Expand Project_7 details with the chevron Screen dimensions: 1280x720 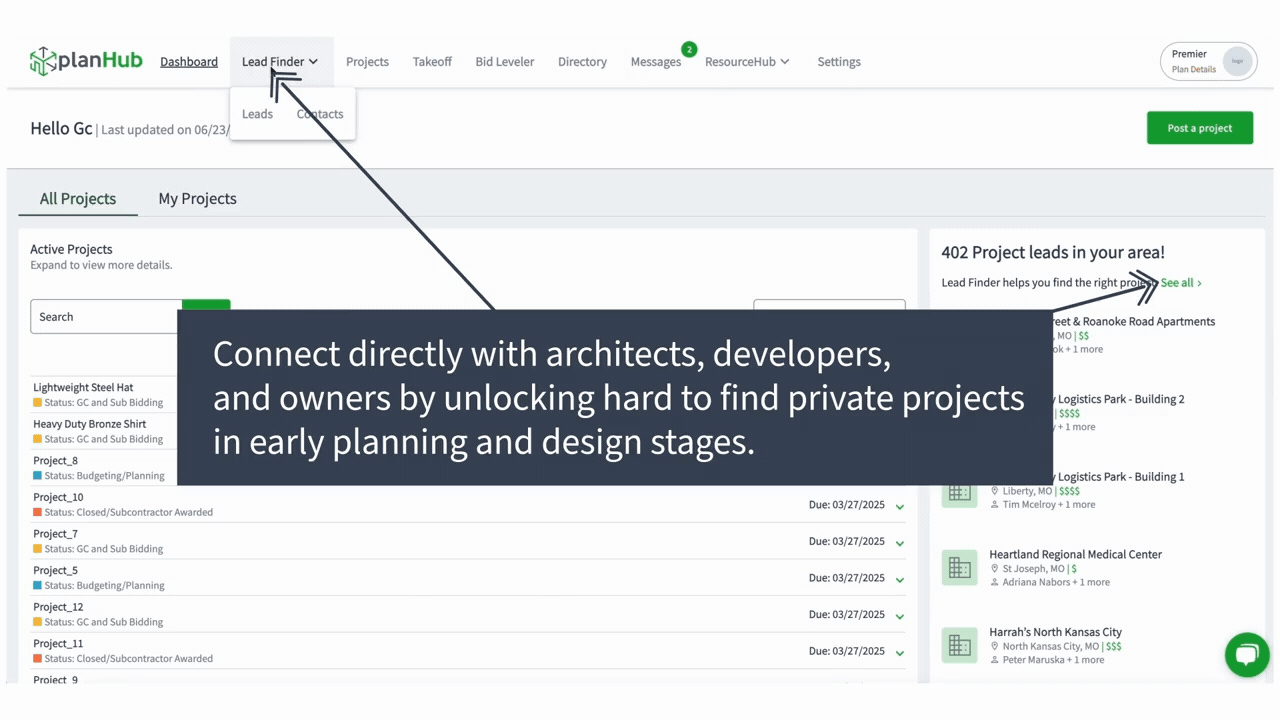tap(900, 543)
